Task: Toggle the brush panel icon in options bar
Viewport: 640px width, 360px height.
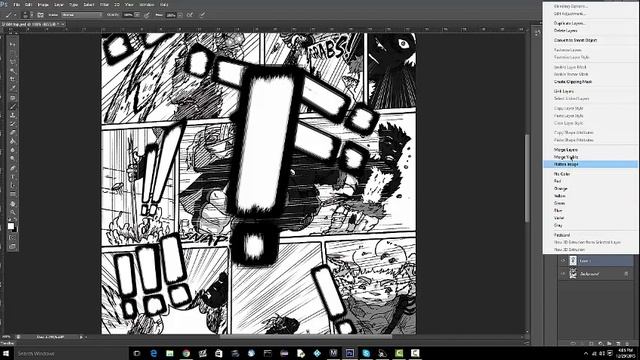Action: (x=40, y=15)
